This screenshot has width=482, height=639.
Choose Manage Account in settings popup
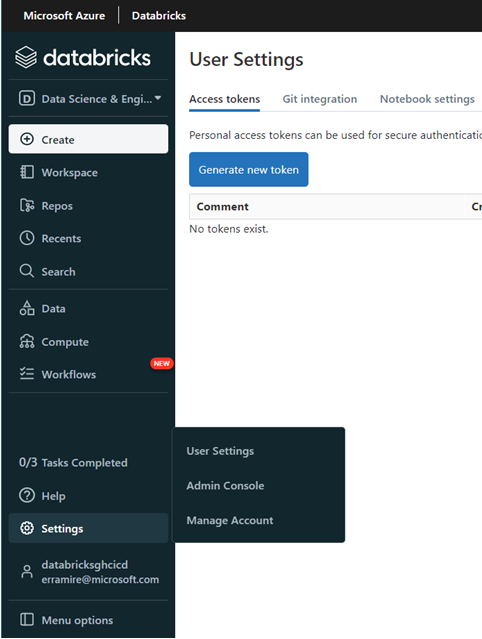pos(230,520)
